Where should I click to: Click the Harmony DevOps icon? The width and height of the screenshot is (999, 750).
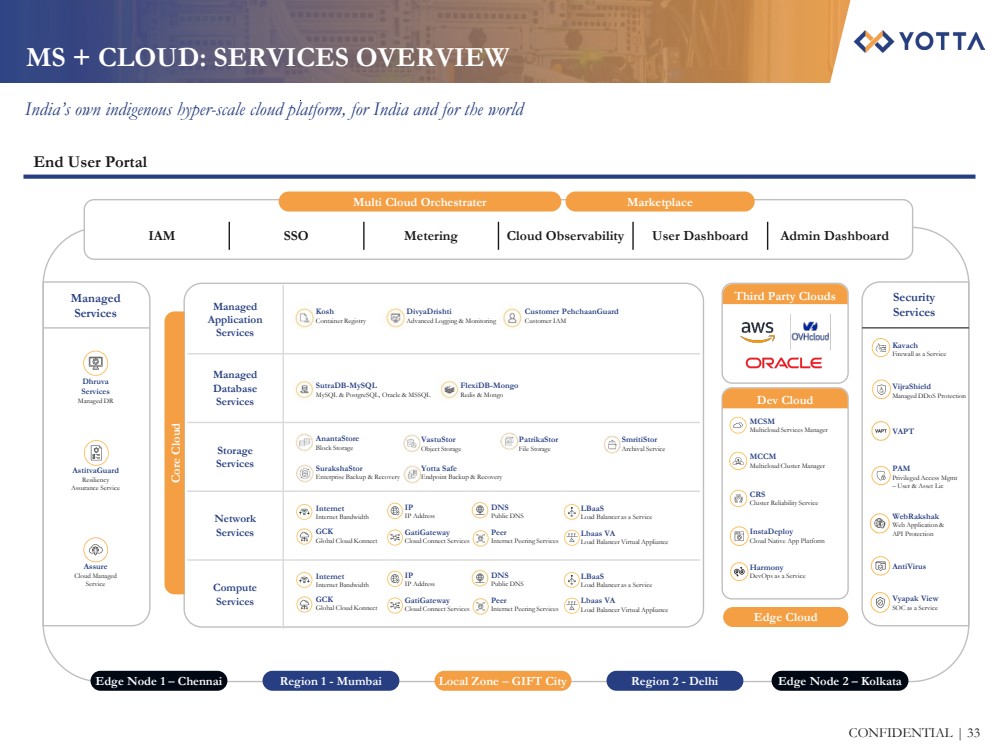pyautogui.click(x=737, y=571)
